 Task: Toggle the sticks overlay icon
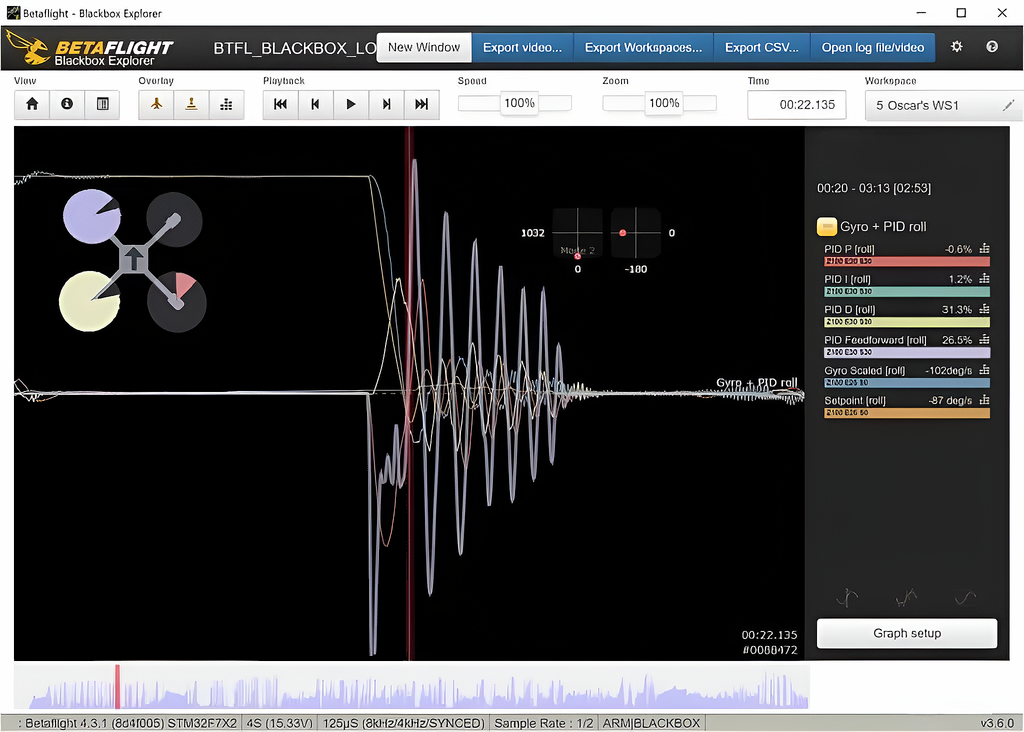pyautogui.click(x=191, y=104)
